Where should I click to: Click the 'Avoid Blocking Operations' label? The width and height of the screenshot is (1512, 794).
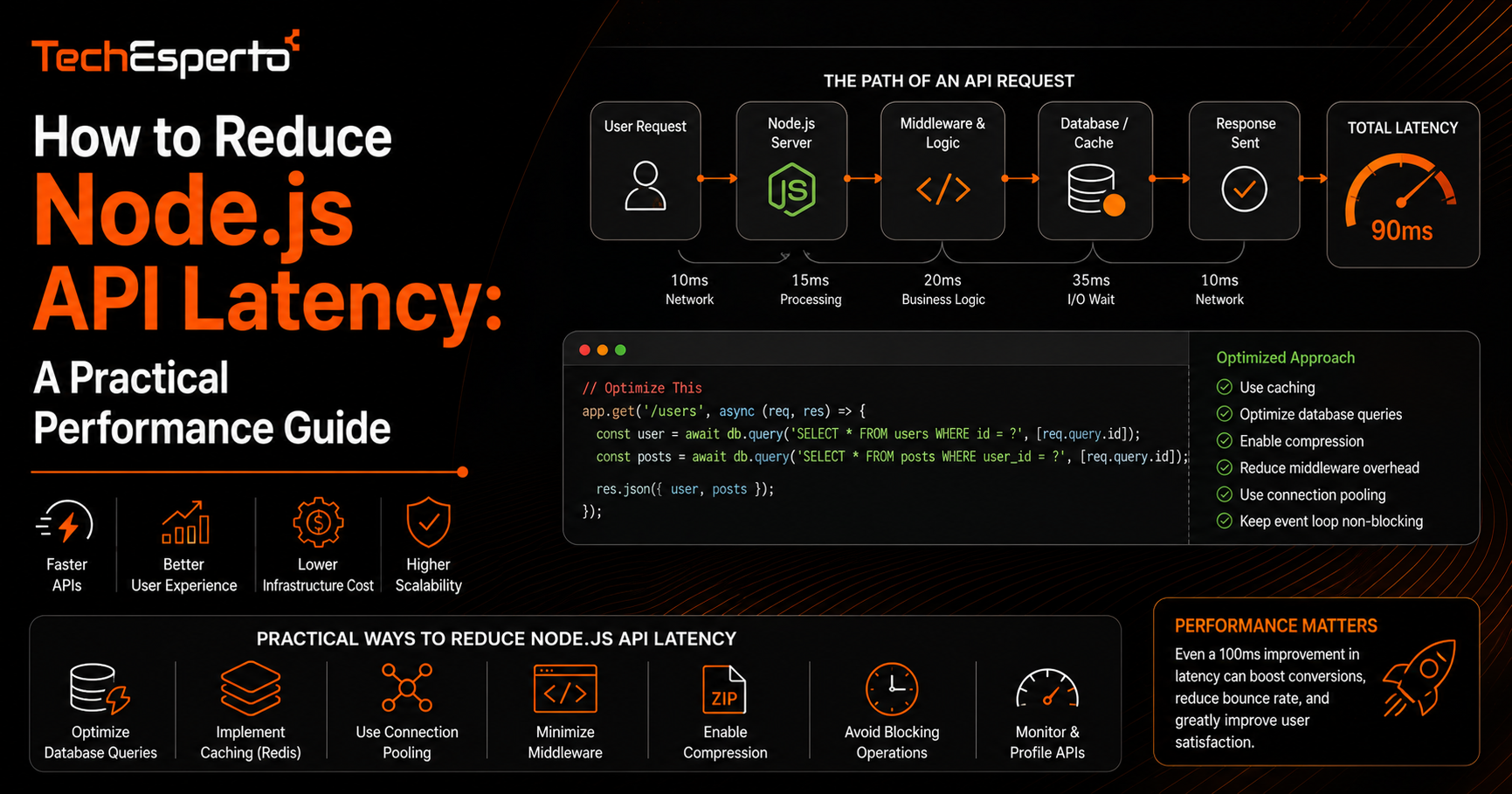click(x=892, y=742)
